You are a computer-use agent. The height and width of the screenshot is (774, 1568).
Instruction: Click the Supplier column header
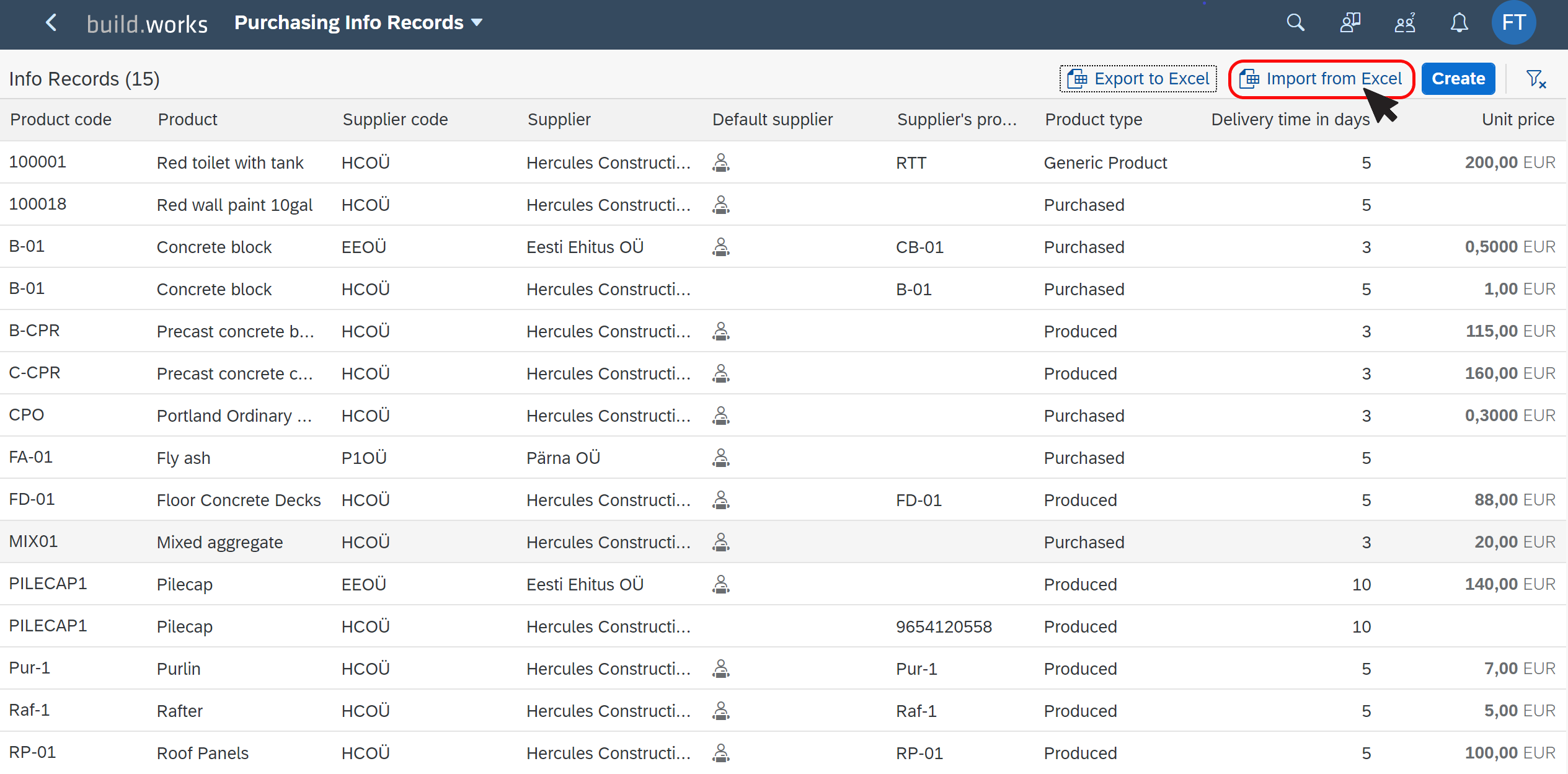(559, 119)
